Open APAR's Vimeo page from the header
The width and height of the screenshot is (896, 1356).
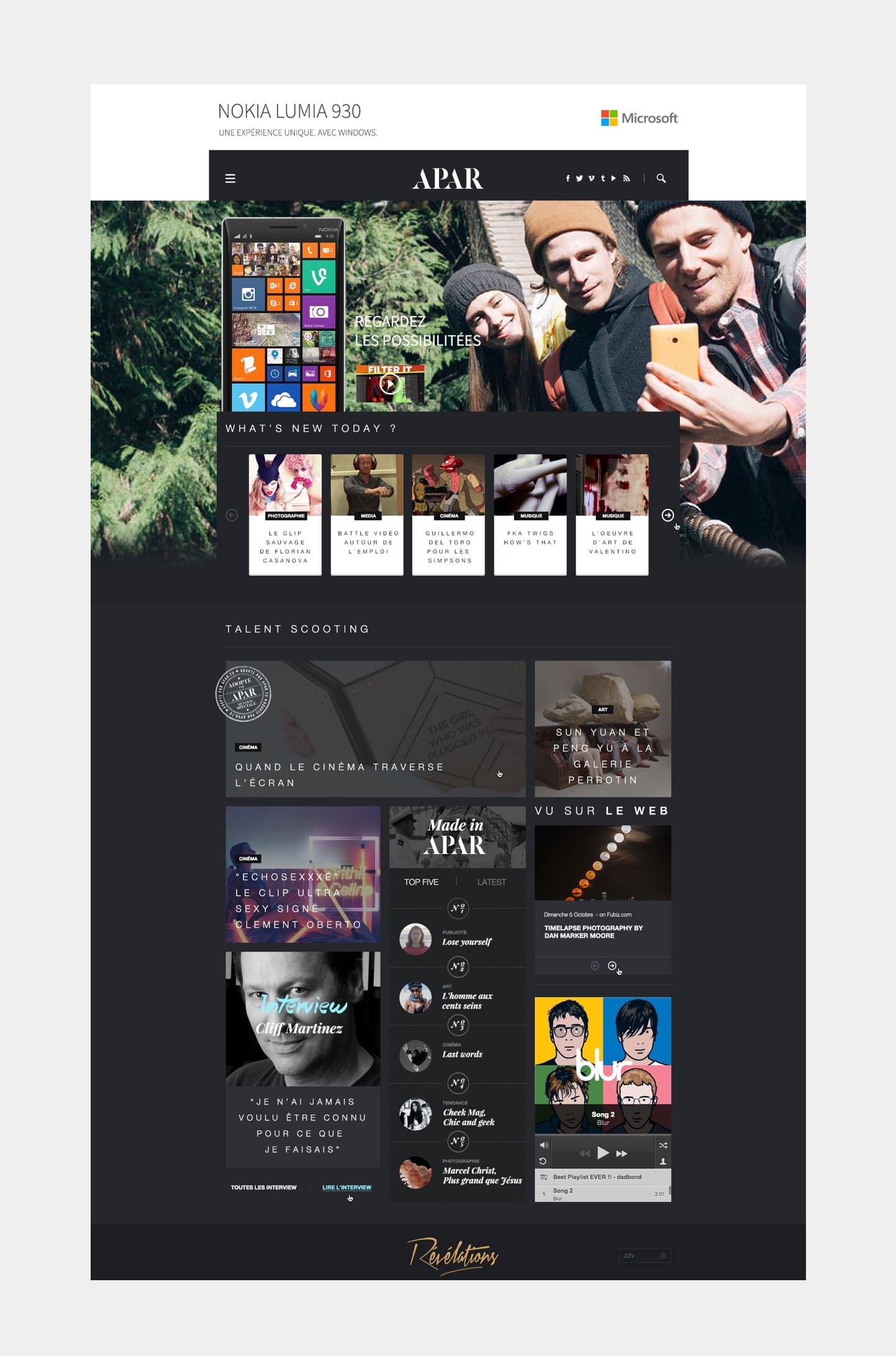[x=591, y=178]
